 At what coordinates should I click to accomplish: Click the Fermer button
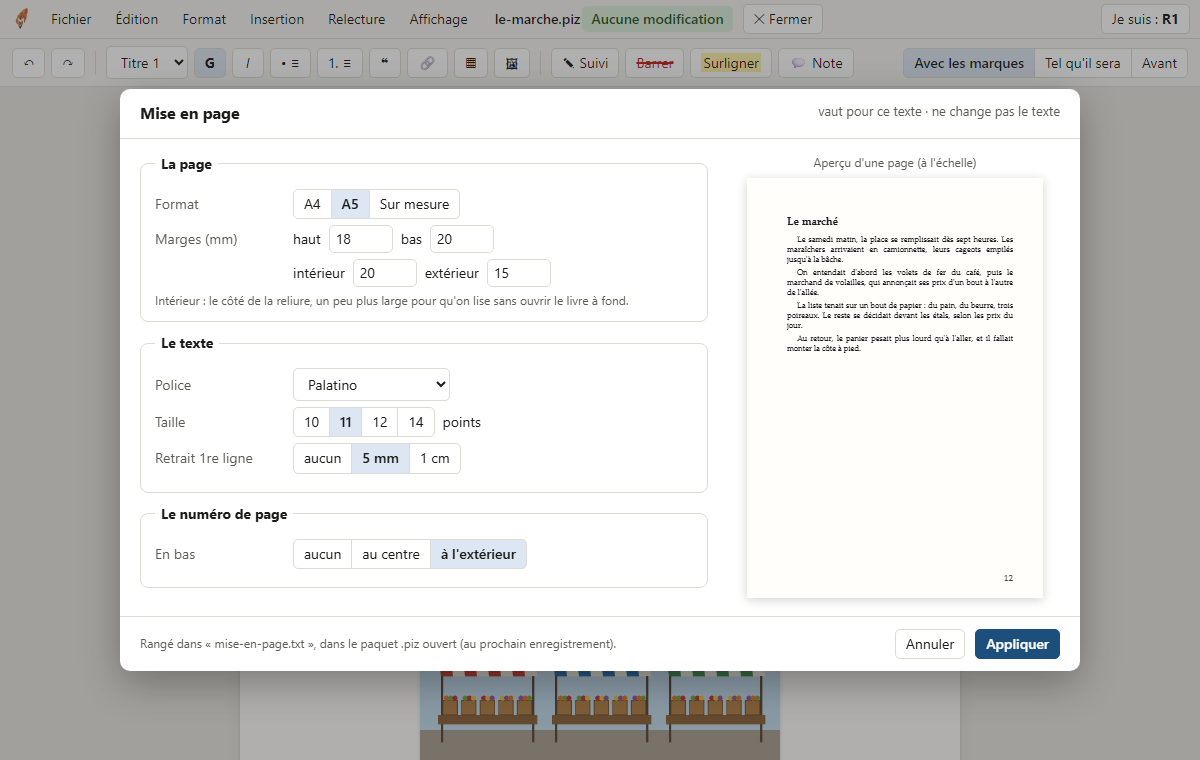point(782,19)
